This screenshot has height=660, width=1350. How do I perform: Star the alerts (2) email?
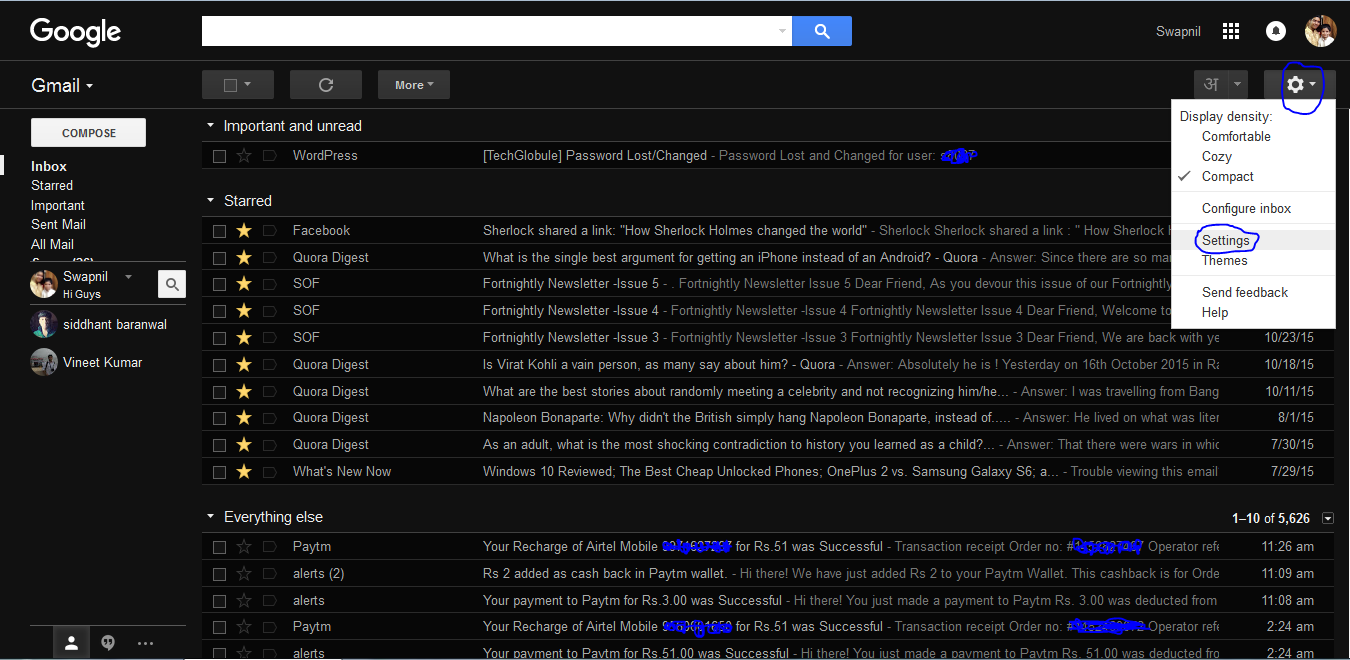pyautogui.click(x=244, y=574)
